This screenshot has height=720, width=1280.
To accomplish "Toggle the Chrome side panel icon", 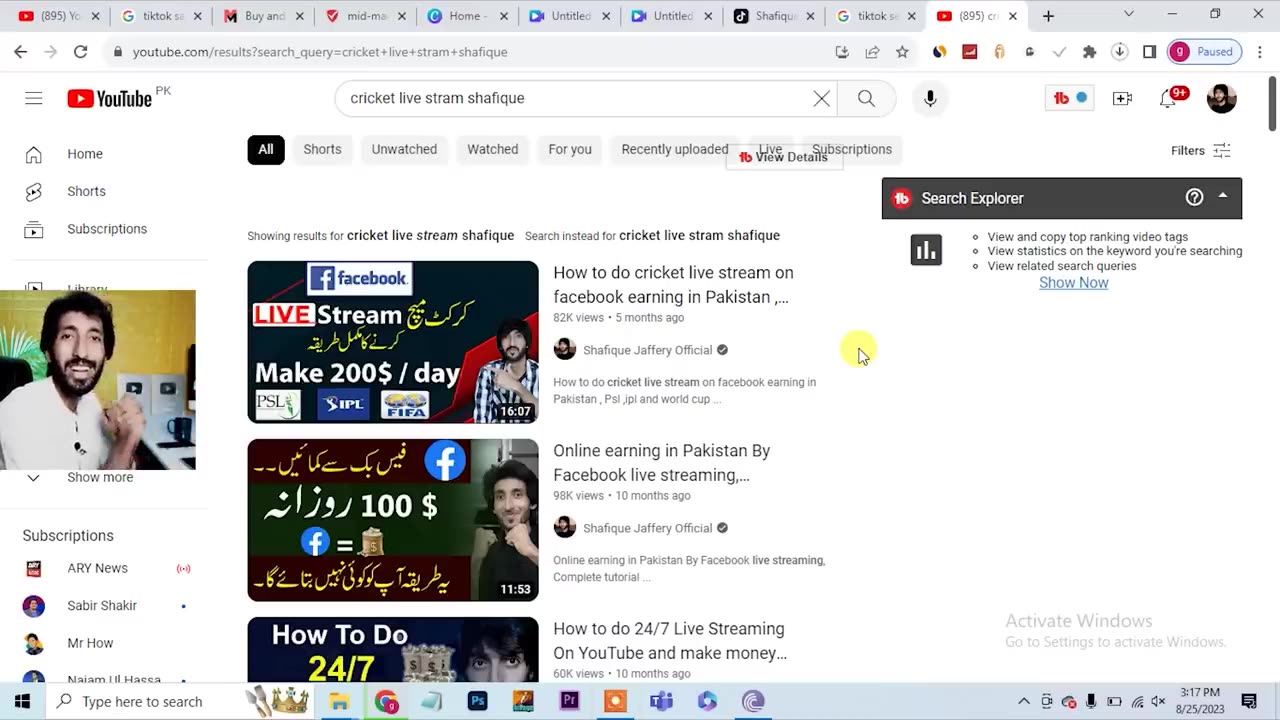I will pyautogui.click(x=1149, y=52).
